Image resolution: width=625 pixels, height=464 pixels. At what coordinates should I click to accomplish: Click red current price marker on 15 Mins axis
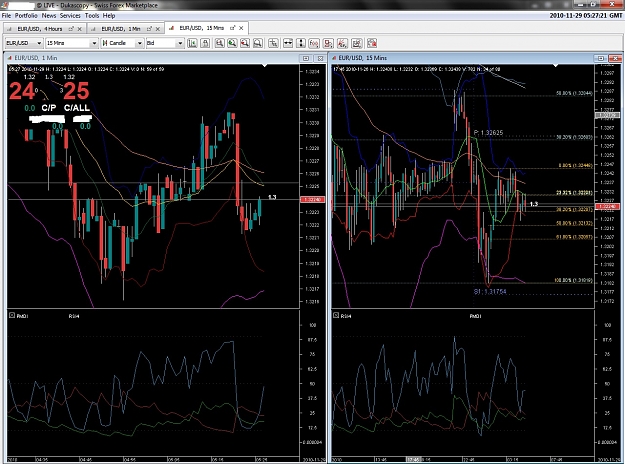coord(607,206)
